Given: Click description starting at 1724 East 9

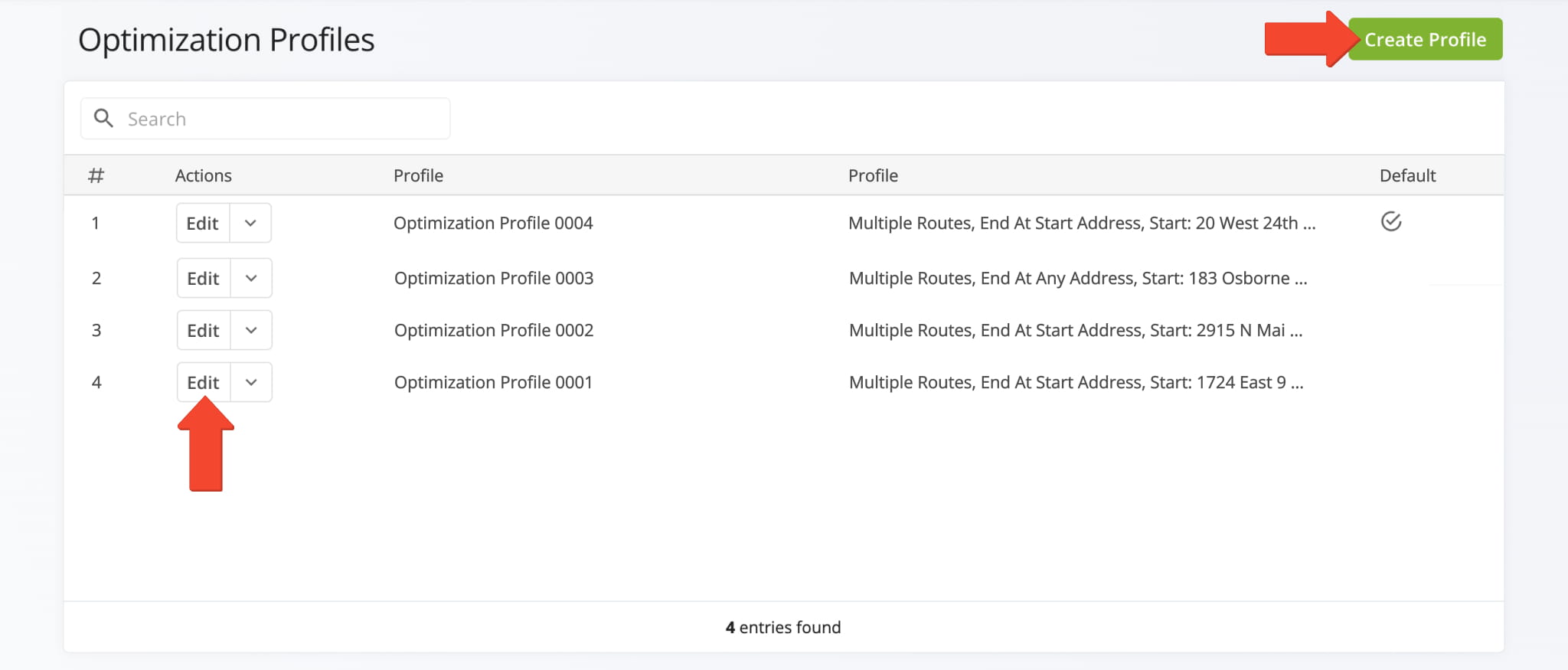Looking at the screenshot, I should click(x=1076, y=383).
